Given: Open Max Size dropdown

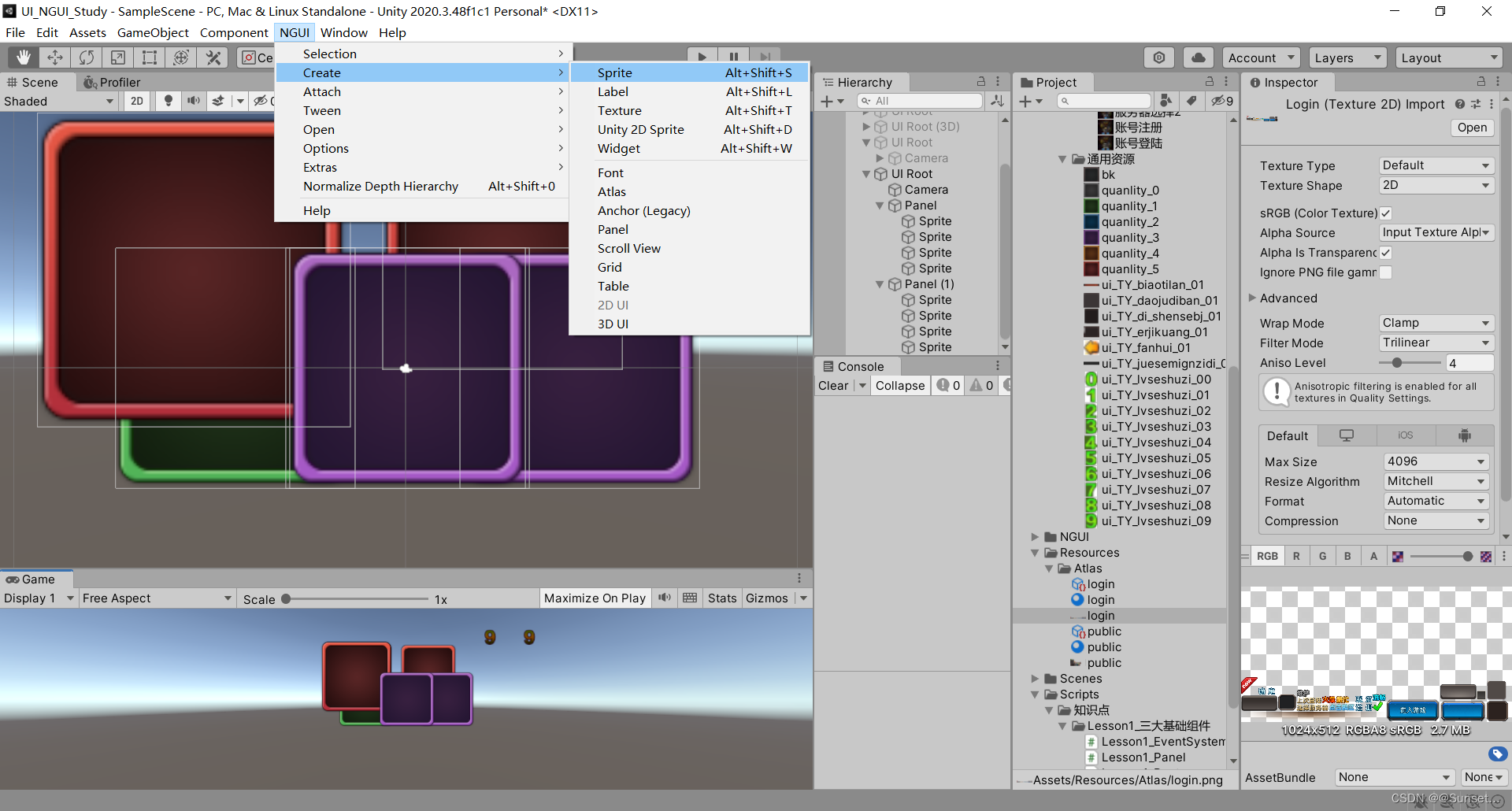Looking at the screenshot, I should pos(1436,461).
